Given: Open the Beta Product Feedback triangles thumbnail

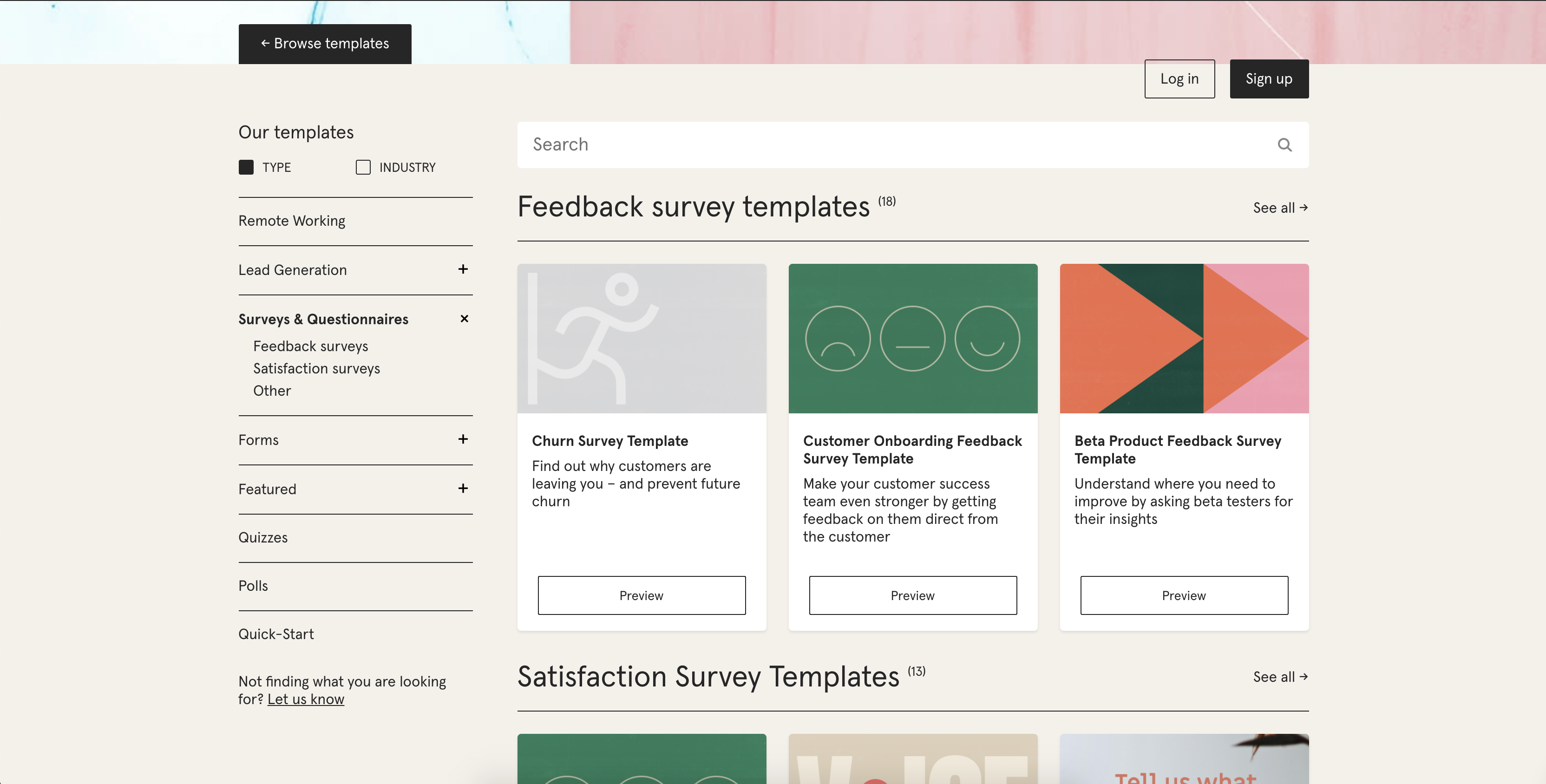Looking at the screenshot, I should [x=1184, y=338].
